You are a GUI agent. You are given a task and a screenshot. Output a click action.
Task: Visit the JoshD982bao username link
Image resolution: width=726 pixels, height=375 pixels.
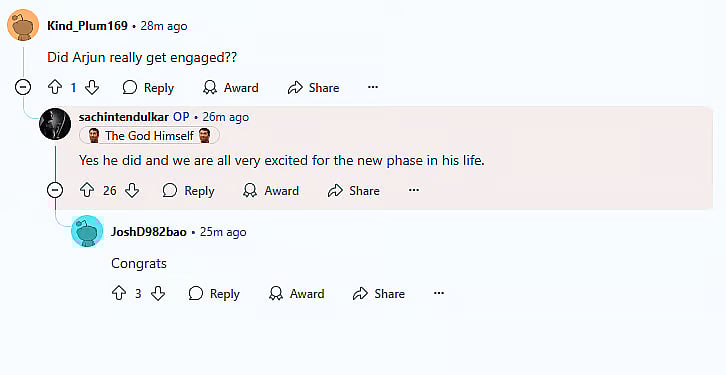point(149,231)
